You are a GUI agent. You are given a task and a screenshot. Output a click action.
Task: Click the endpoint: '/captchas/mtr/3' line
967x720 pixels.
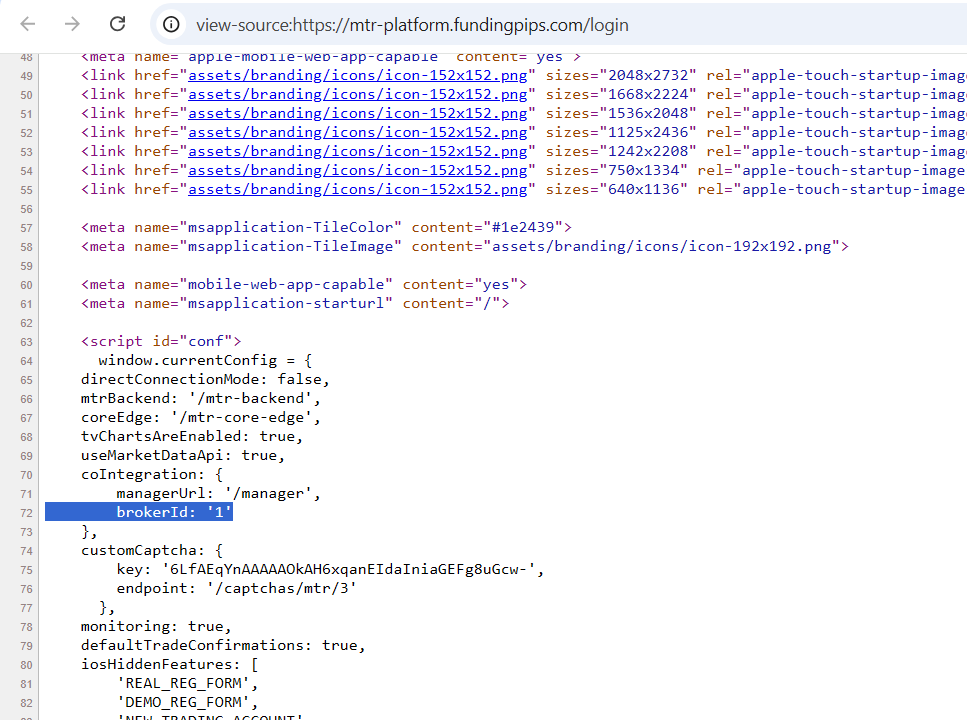click(x=237, y=589)
